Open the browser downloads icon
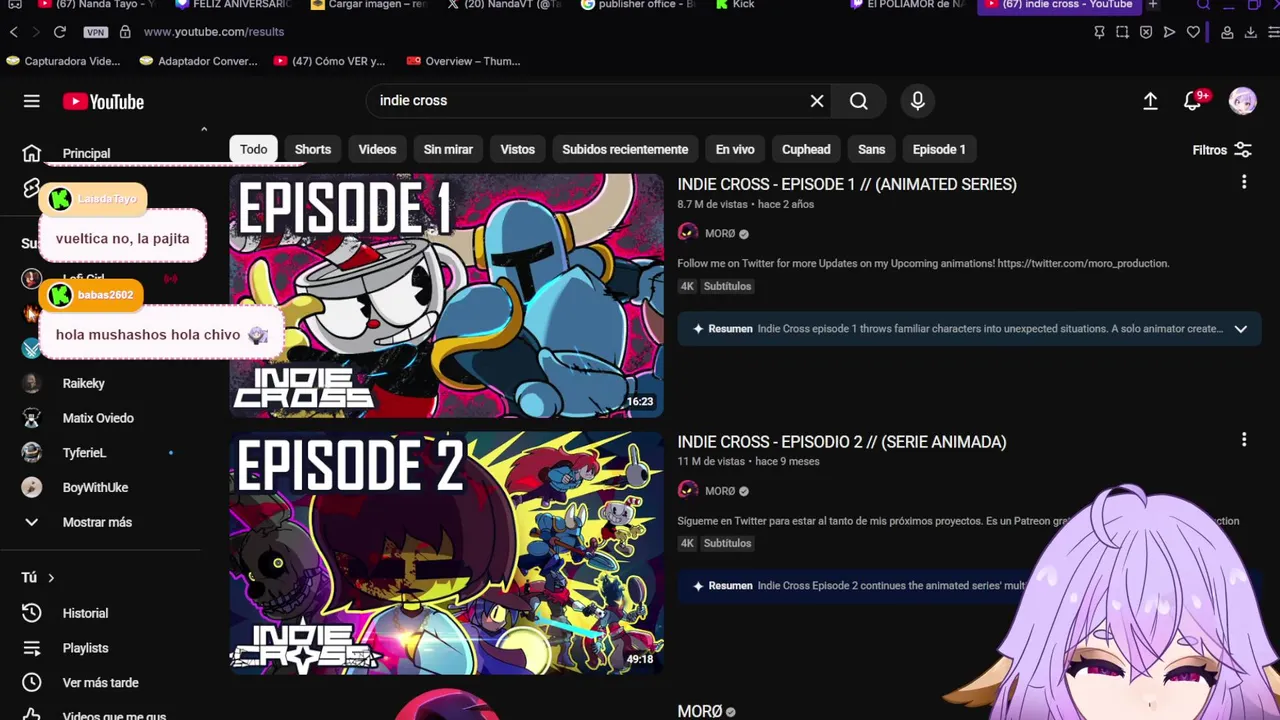1280x720 pixels. (1250, 32)
